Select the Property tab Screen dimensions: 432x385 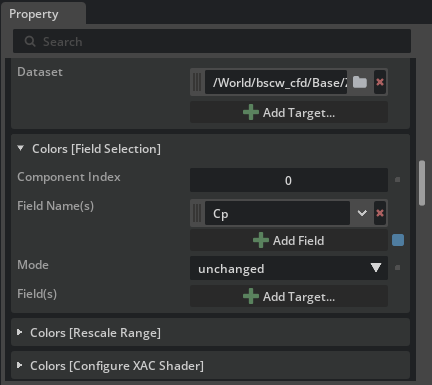click(43, 14)
